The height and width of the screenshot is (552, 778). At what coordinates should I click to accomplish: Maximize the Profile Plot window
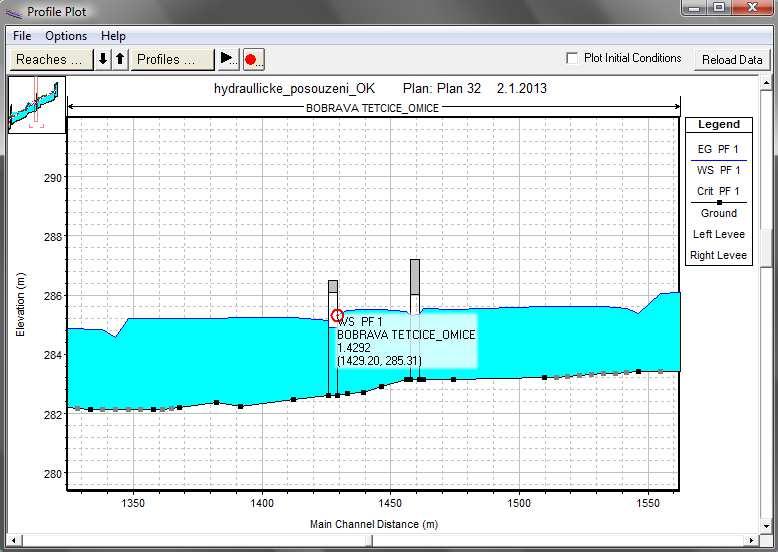click(x=719, y=8)
